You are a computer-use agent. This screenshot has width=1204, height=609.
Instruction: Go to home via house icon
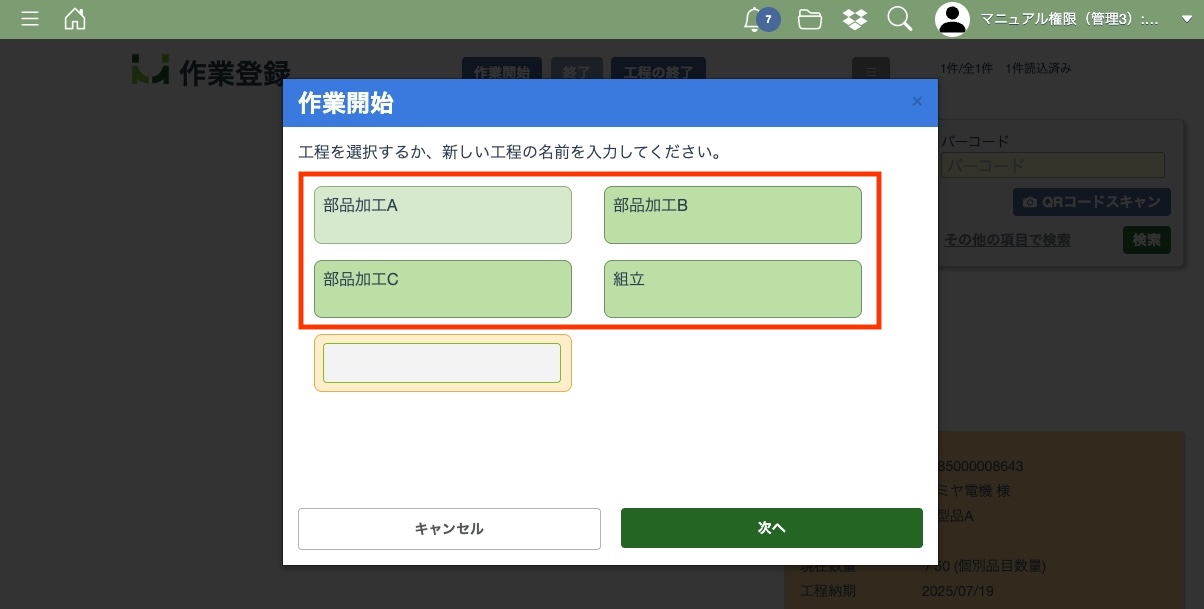pos(75,19)
